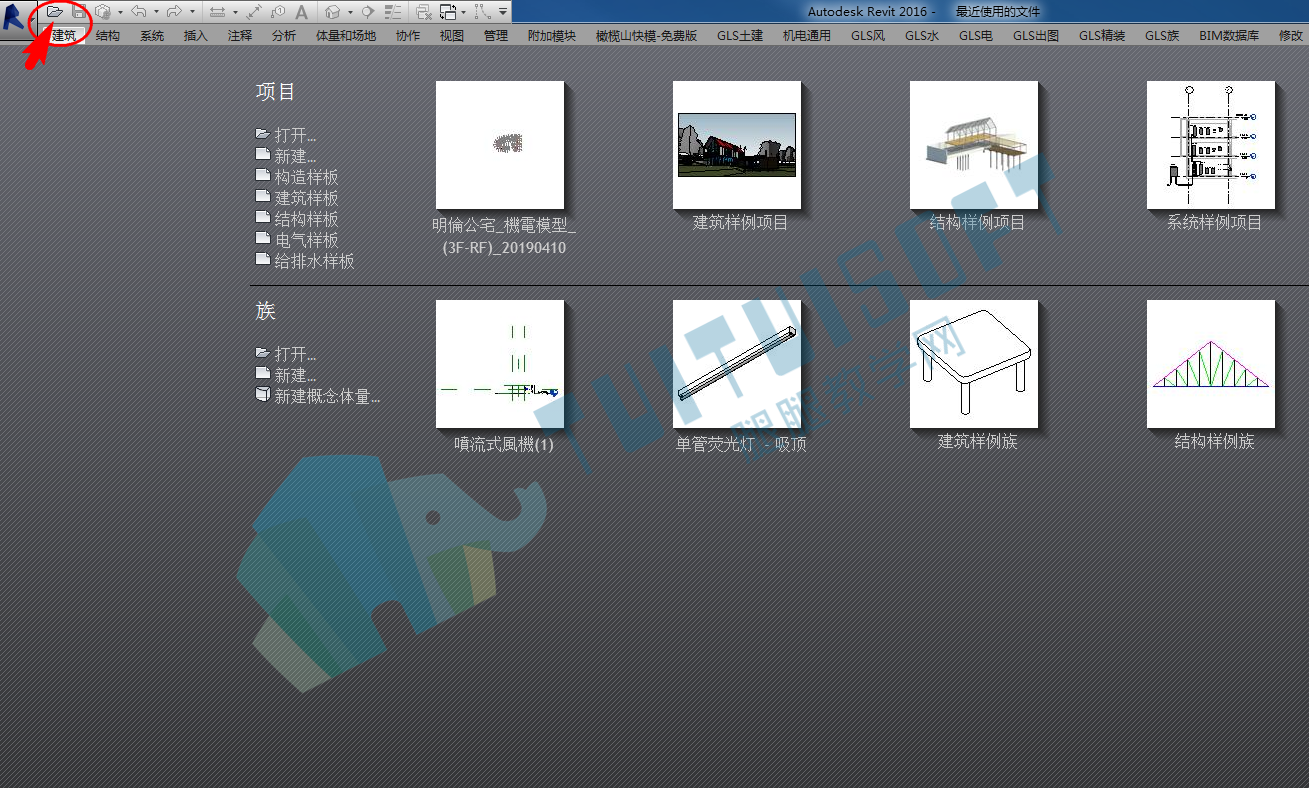Toggle the Thin Lines icon
This screenshot has height=788, width=1309.
coord(393,11)
